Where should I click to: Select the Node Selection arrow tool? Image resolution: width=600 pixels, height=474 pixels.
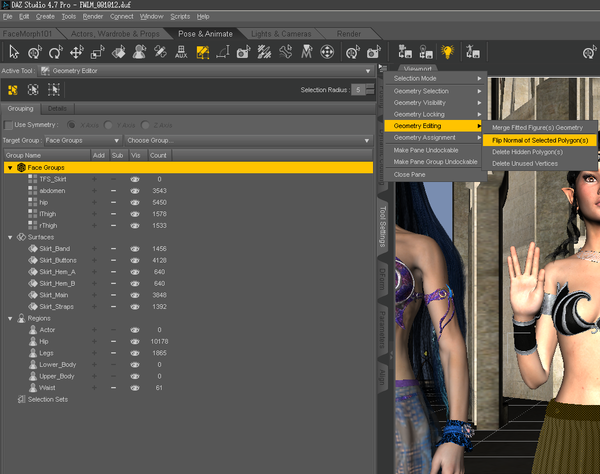[x=14, y=52]
